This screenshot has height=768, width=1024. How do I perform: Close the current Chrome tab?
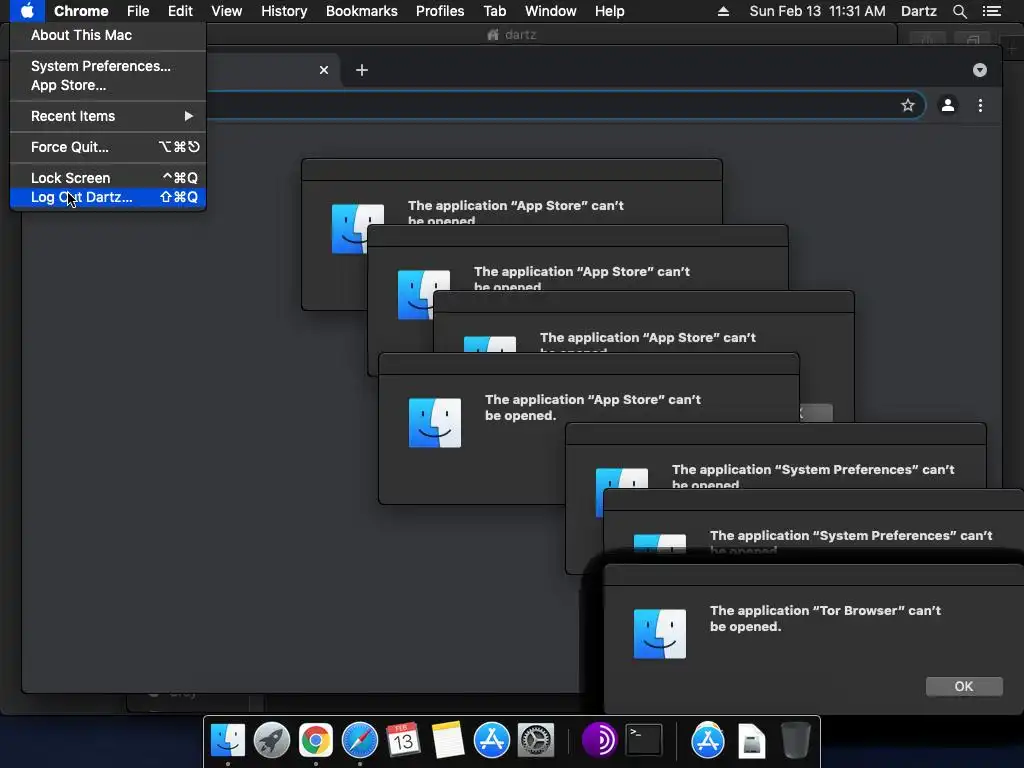click(x=324, y=70)
